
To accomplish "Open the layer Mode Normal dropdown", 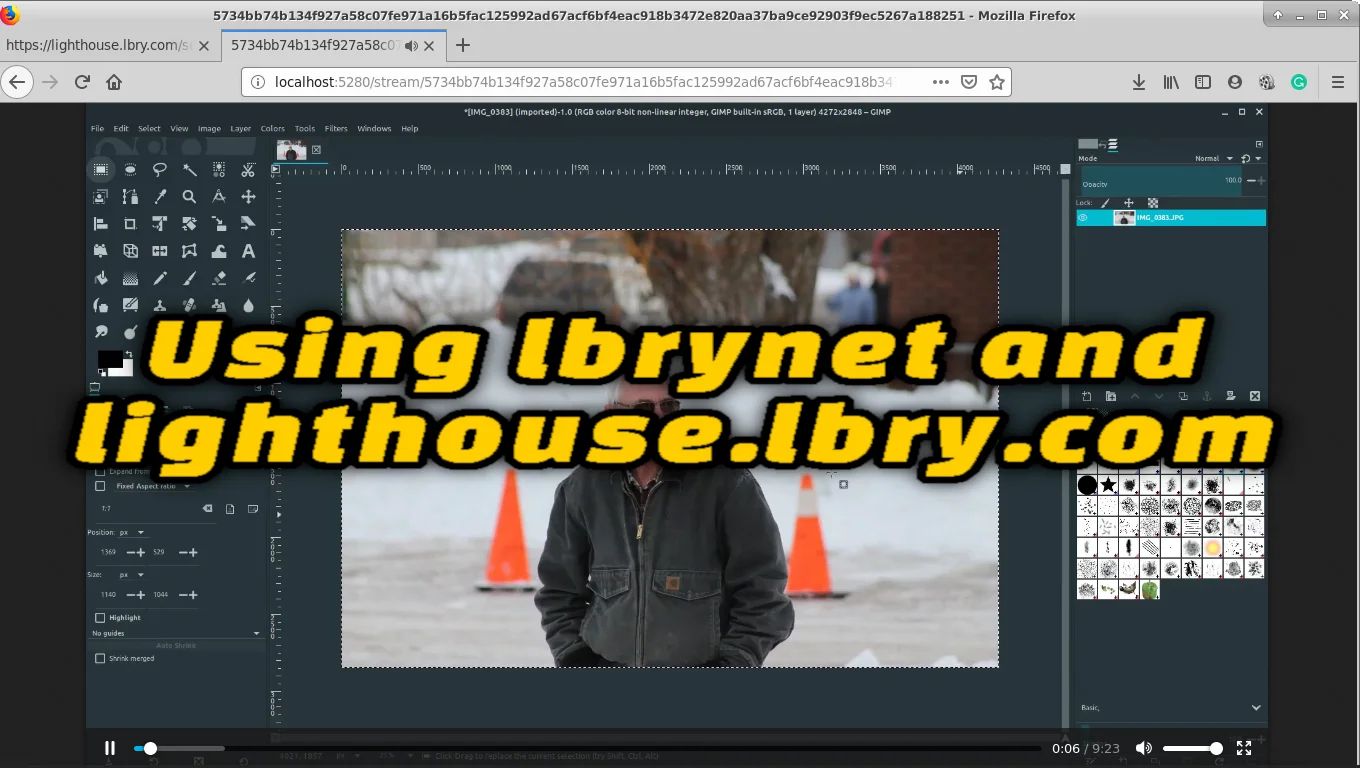I will (x=1214, y=158).
